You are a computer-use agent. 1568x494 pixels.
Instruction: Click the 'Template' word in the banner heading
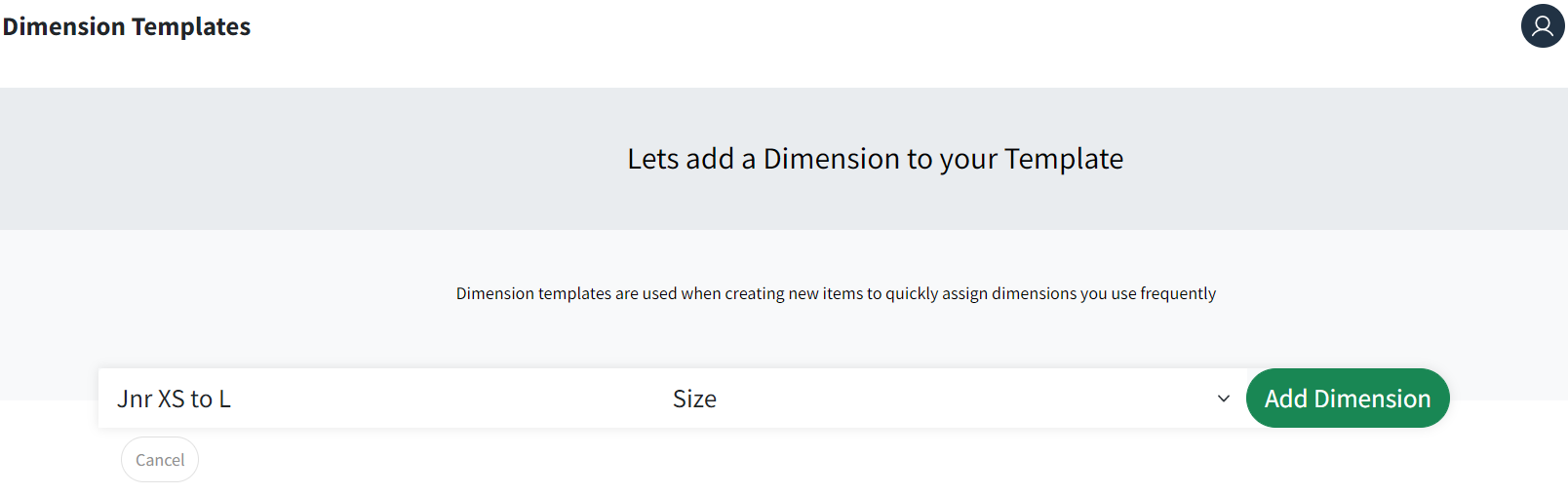1064,159
